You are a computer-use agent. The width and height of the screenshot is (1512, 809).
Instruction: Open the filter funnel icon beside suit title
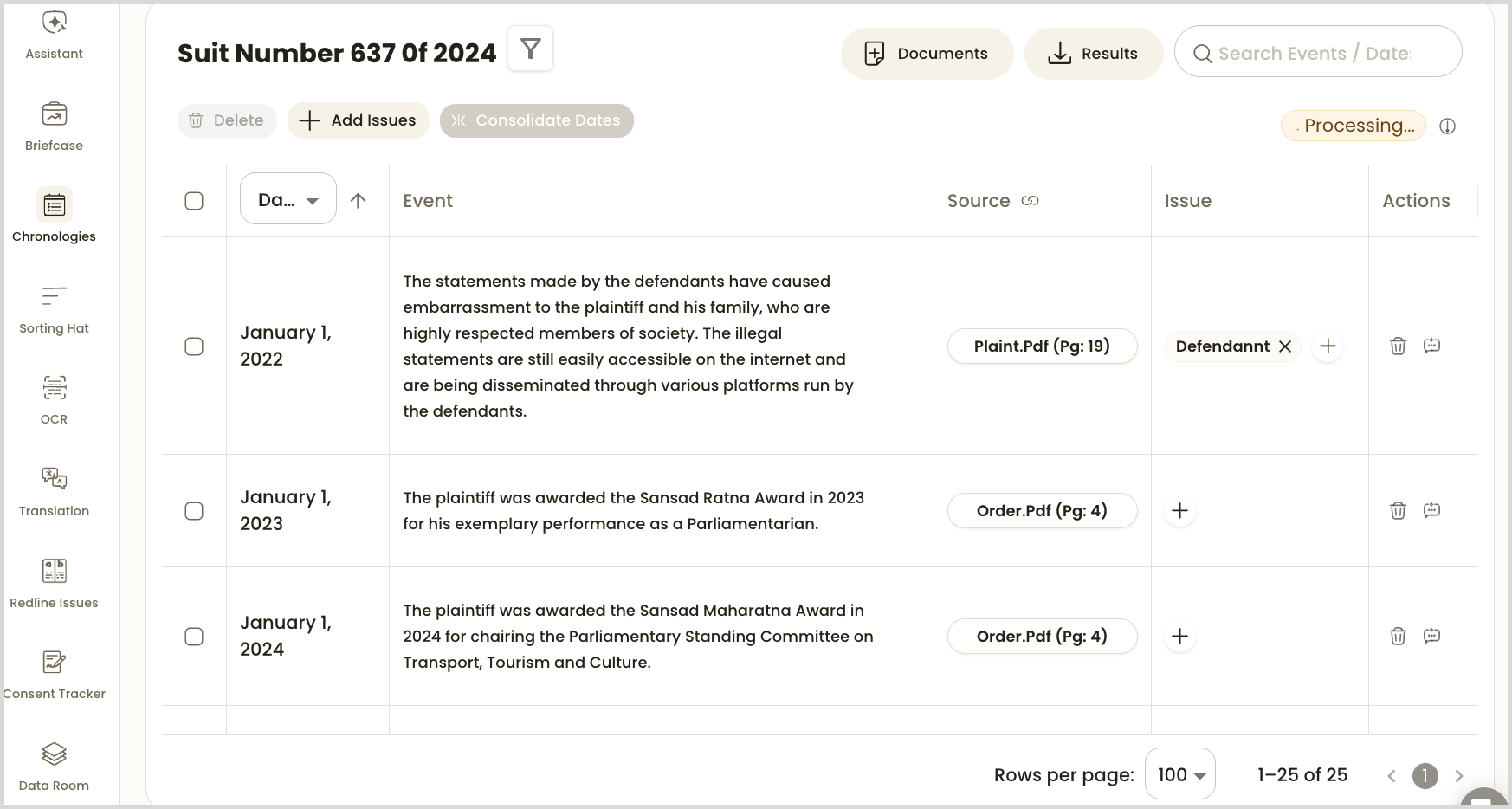coord(530,49)
